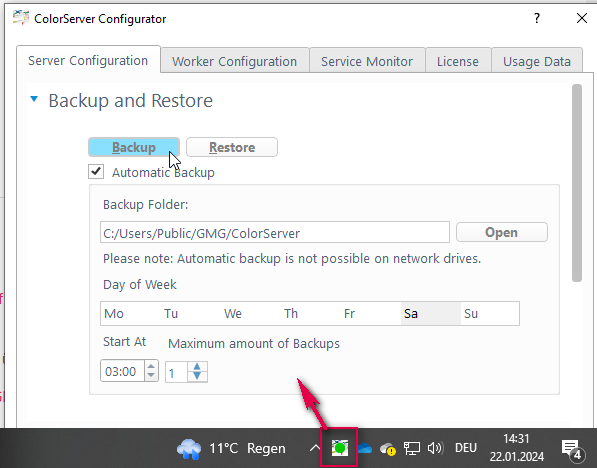
Task: Open the speaker volume tray icon
Action: (x=435, y=448)
